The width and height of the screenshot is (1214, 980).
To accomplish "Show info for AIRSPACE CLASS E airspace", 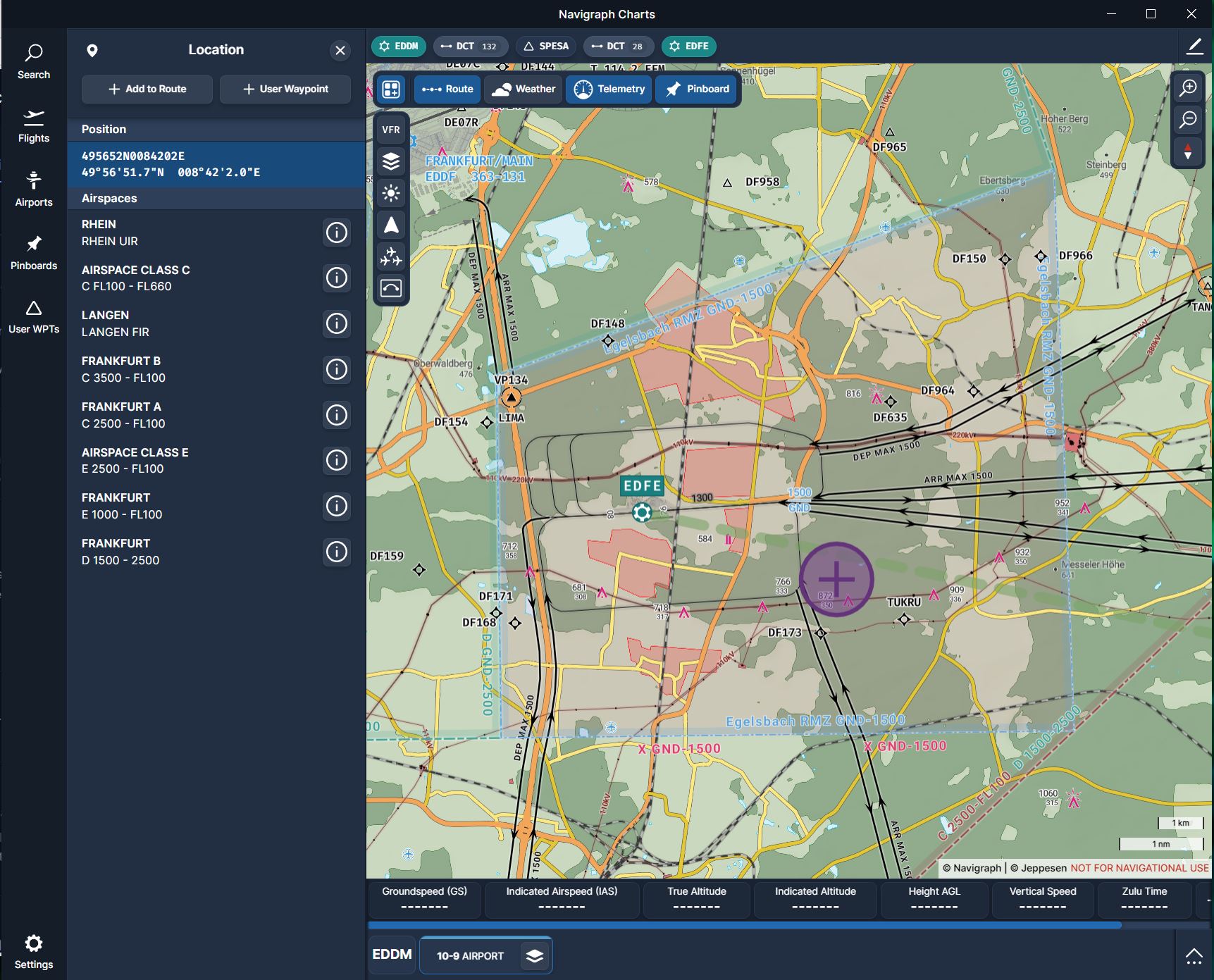I will pyautogui.click(x=337, y=460).
